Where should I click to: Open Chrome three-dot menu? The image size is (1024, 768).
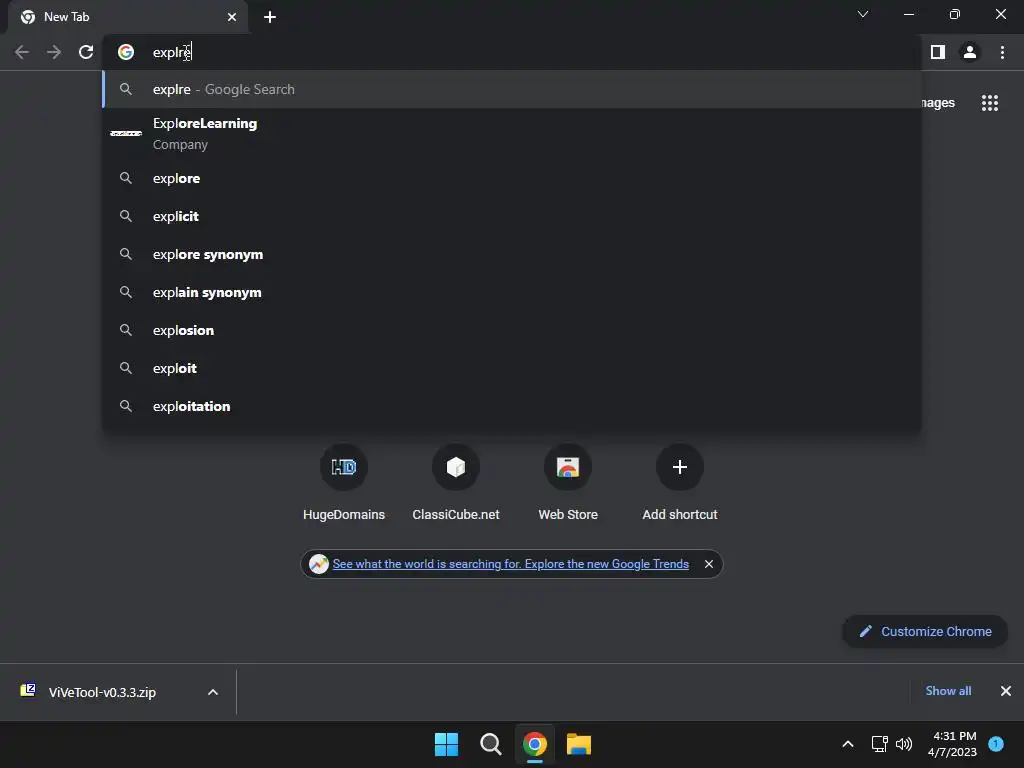click(1002, 52)
